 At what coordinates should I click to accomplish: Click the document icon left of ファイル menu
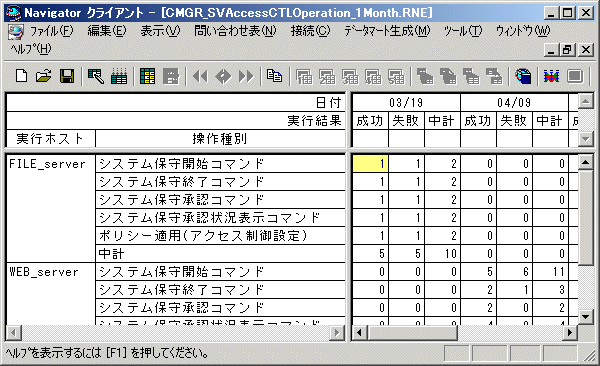click(x=16, y=31)
